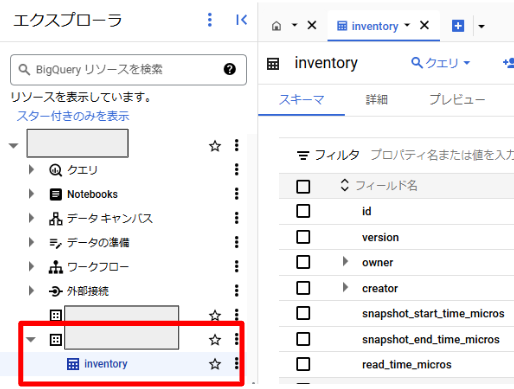Select the 詳細 tab
Viewport: 514px width, 389px height.
click(377, 100)
